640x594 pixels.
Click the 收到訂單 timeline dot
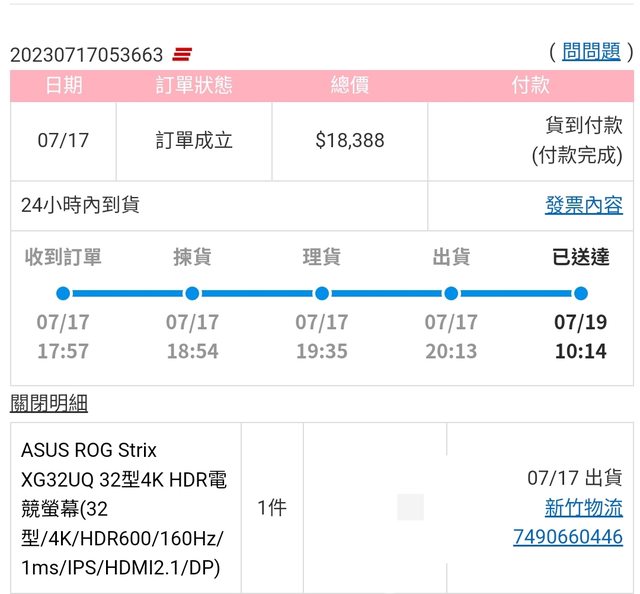tap(63, 293)
